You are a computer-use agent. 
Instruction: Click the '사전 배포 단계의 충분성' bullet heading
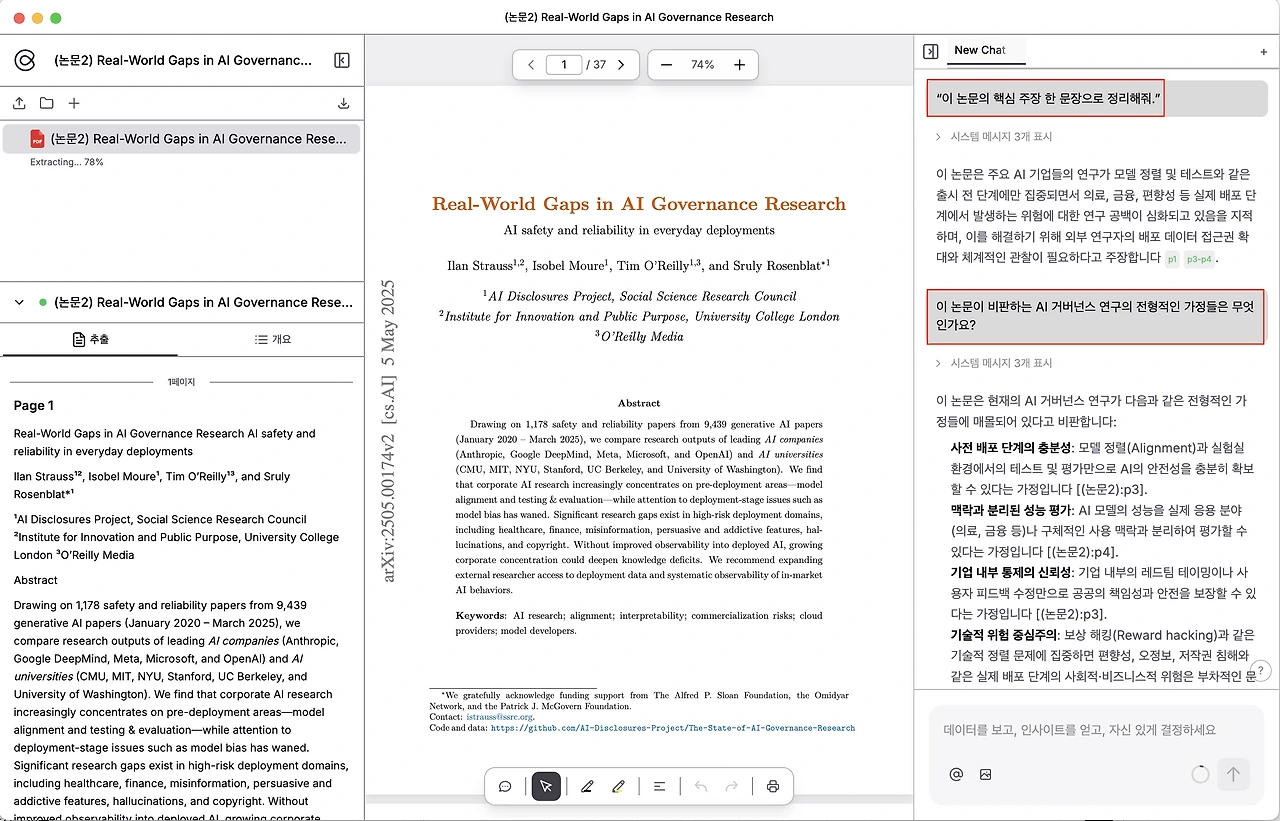[1011, 447]
